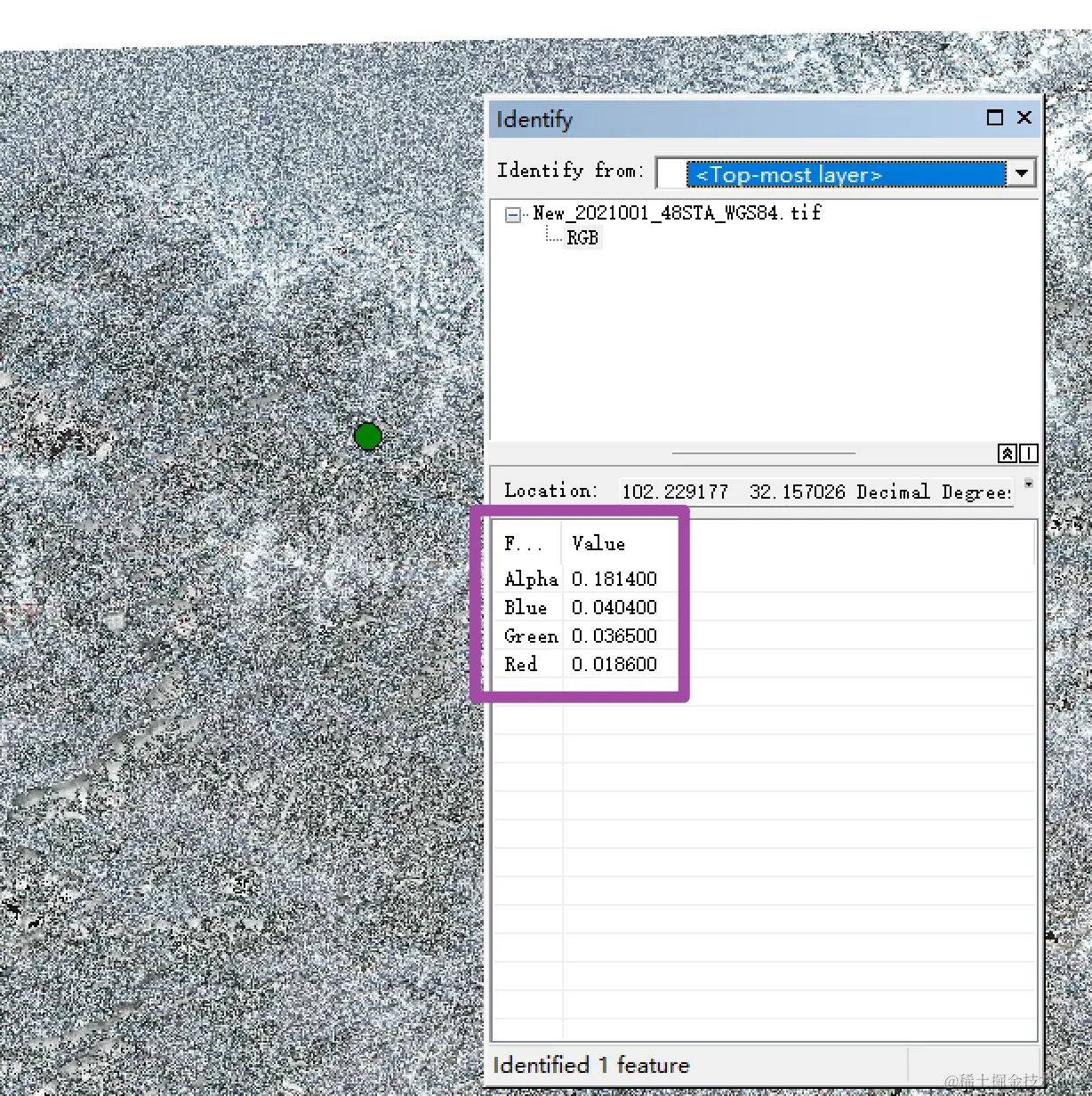Select the Green field row
This screenshot has width=1092, height=1096.
pos(531,636)
